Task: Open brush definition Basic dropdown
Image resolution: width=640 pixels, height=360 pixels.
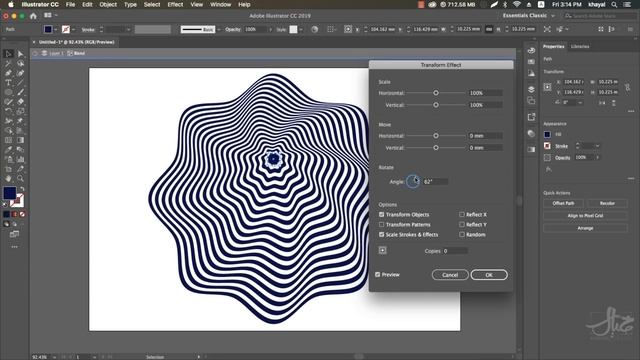Action: [219, 29]
